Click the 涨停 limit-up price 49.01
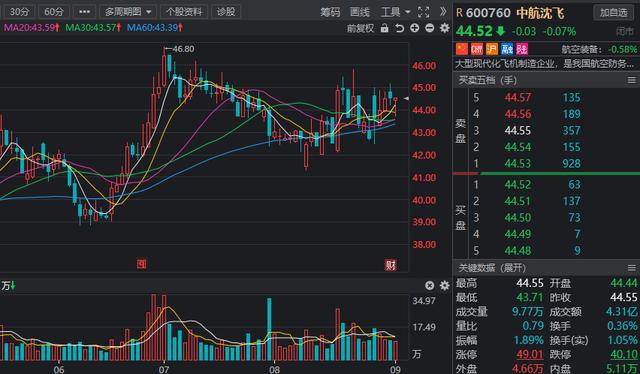The height and width of the screenshot is (374, 640). [x=530, y=354]
